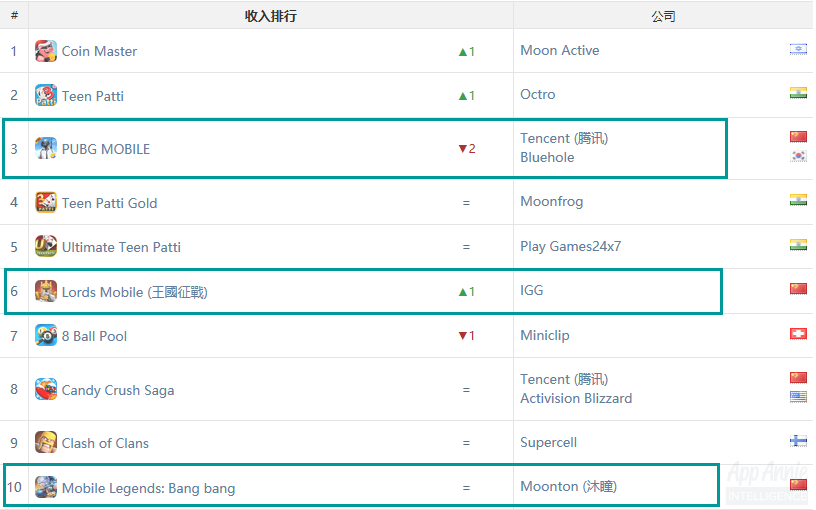Image resolution: width=816 pixels, height=510 pixels.
Task: Open the Lords Mobile app icon
Action: coord(46,291)
